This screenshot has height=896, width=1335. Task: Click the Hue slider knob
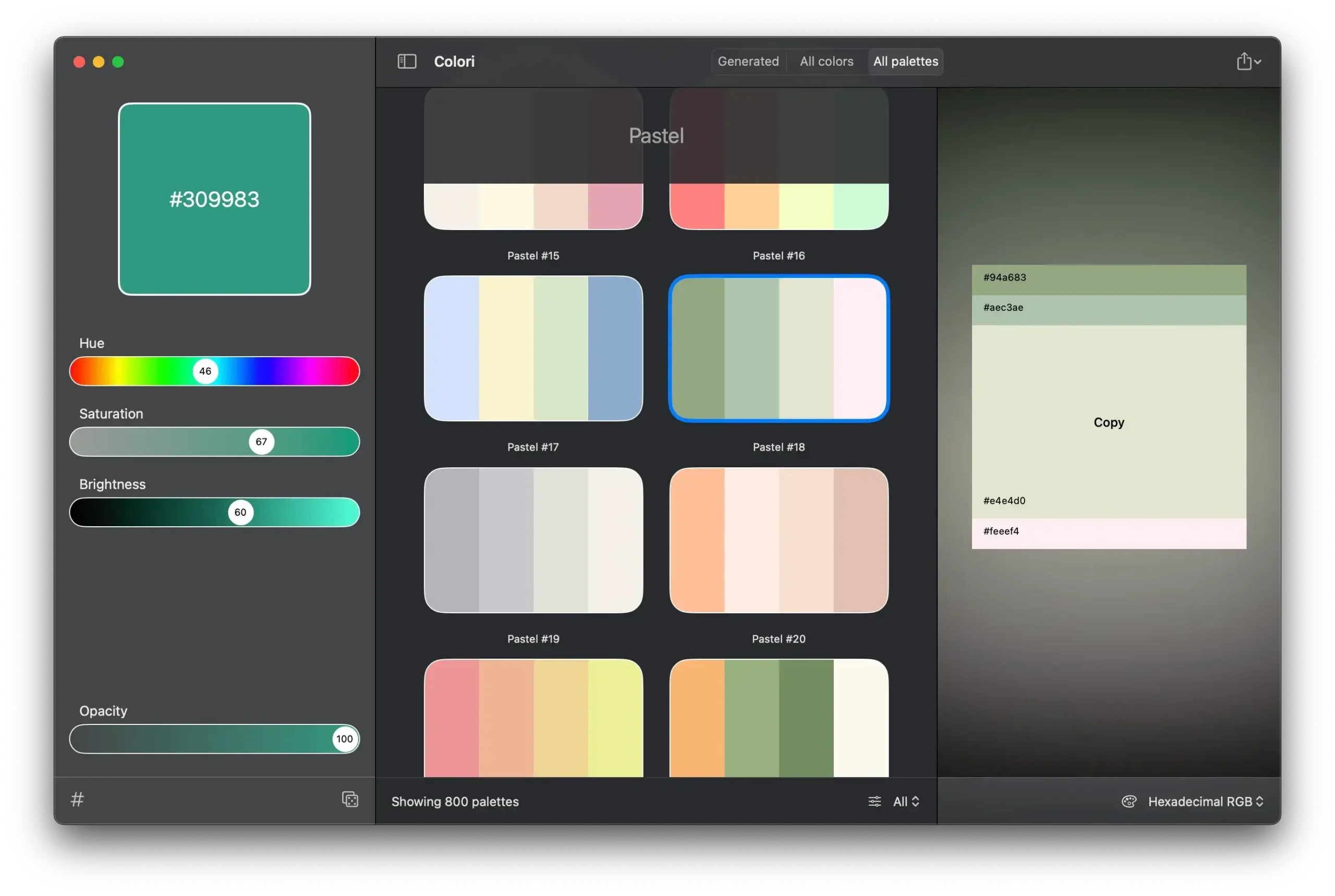click(205, 371)
